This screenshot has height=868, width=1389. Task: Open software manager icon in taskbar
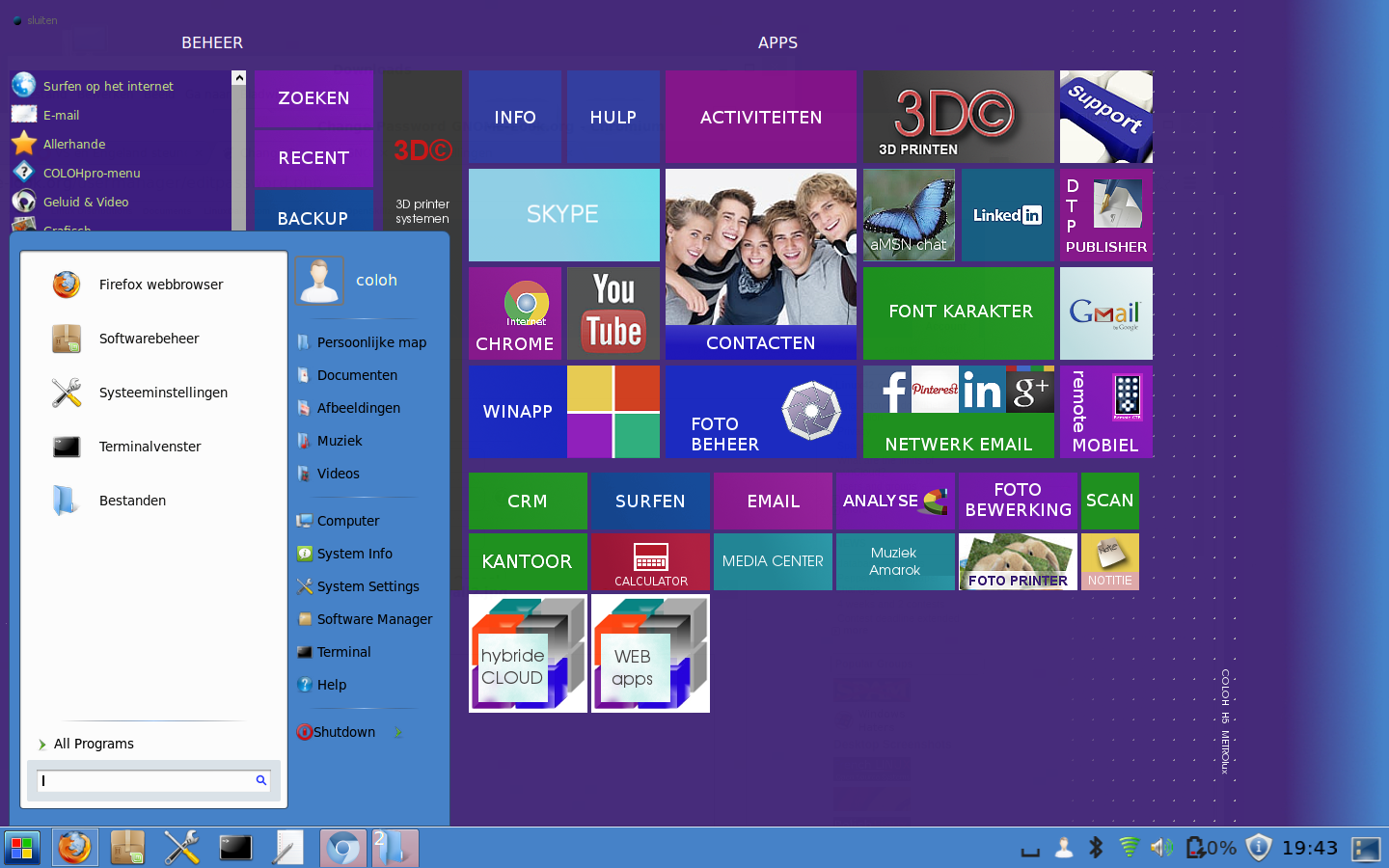click(127, 848)
